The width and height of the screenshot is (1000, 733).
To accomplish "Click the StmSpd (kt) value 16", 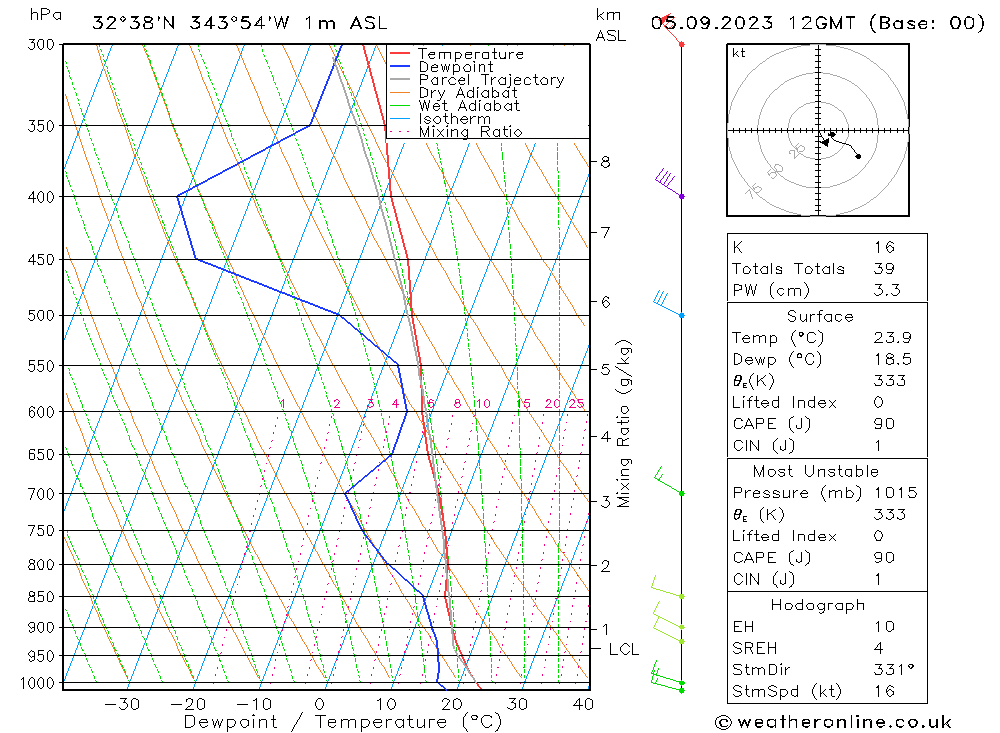I will pos(884,692).
